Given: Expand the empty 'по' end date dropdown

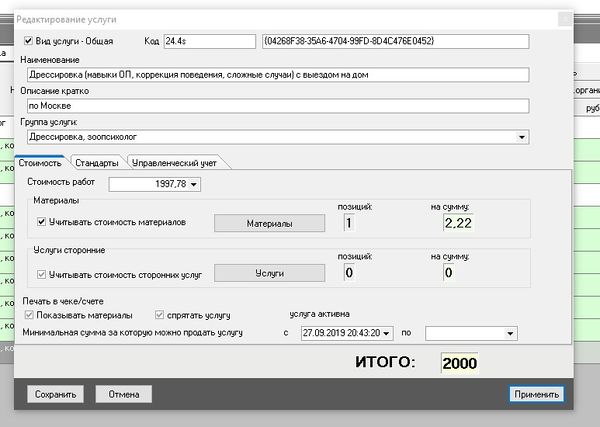Looking at the screenshot, I should [x=512, y=332].
